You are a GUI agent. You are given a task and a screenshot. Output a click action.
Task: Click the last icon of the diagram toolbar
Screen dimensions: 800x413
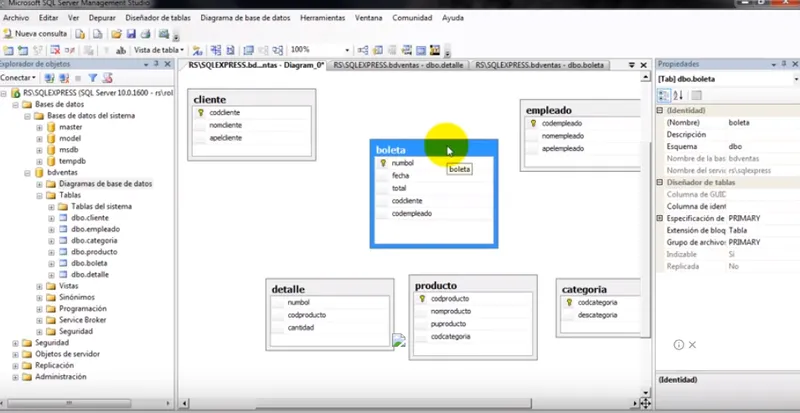click(435, 50)
